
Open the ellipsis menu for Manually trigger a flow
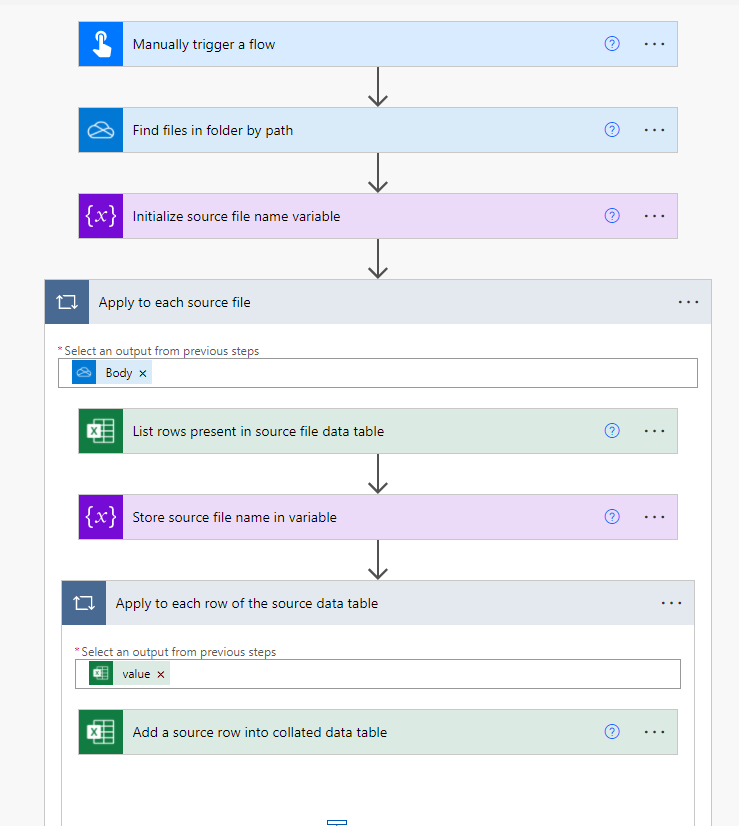654,44
